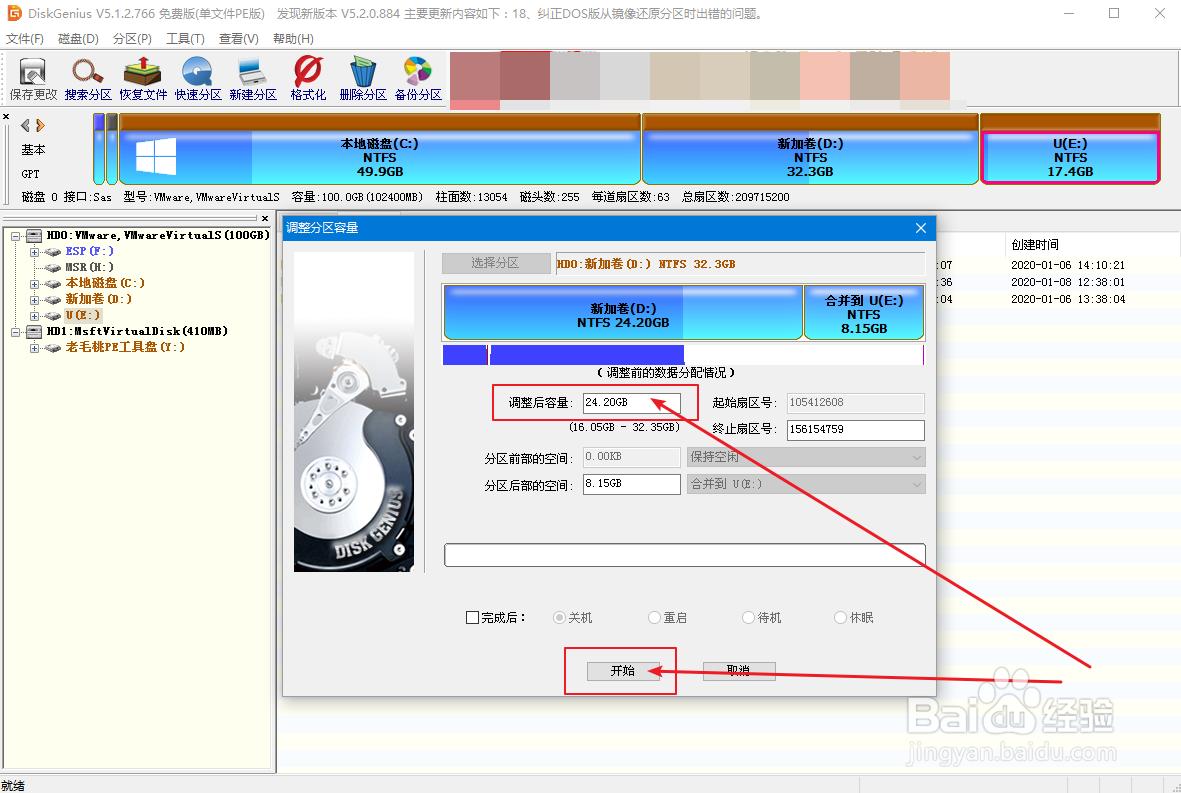Image resolution: width=1181 pixels, height=793 pixels.
Task: Click the 取消 button
Action: pyautogui.click(x=739, y=671)
